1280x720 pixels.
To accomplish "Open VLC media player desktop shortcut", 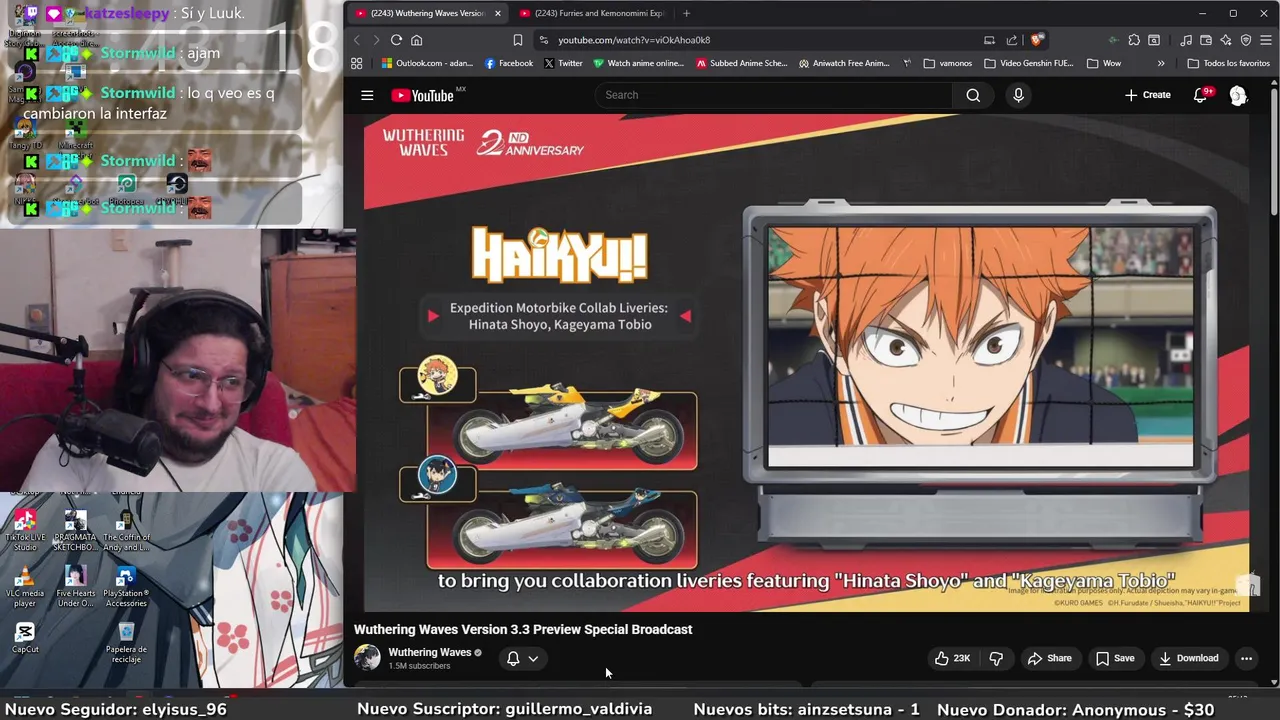I will click(25, 586).
